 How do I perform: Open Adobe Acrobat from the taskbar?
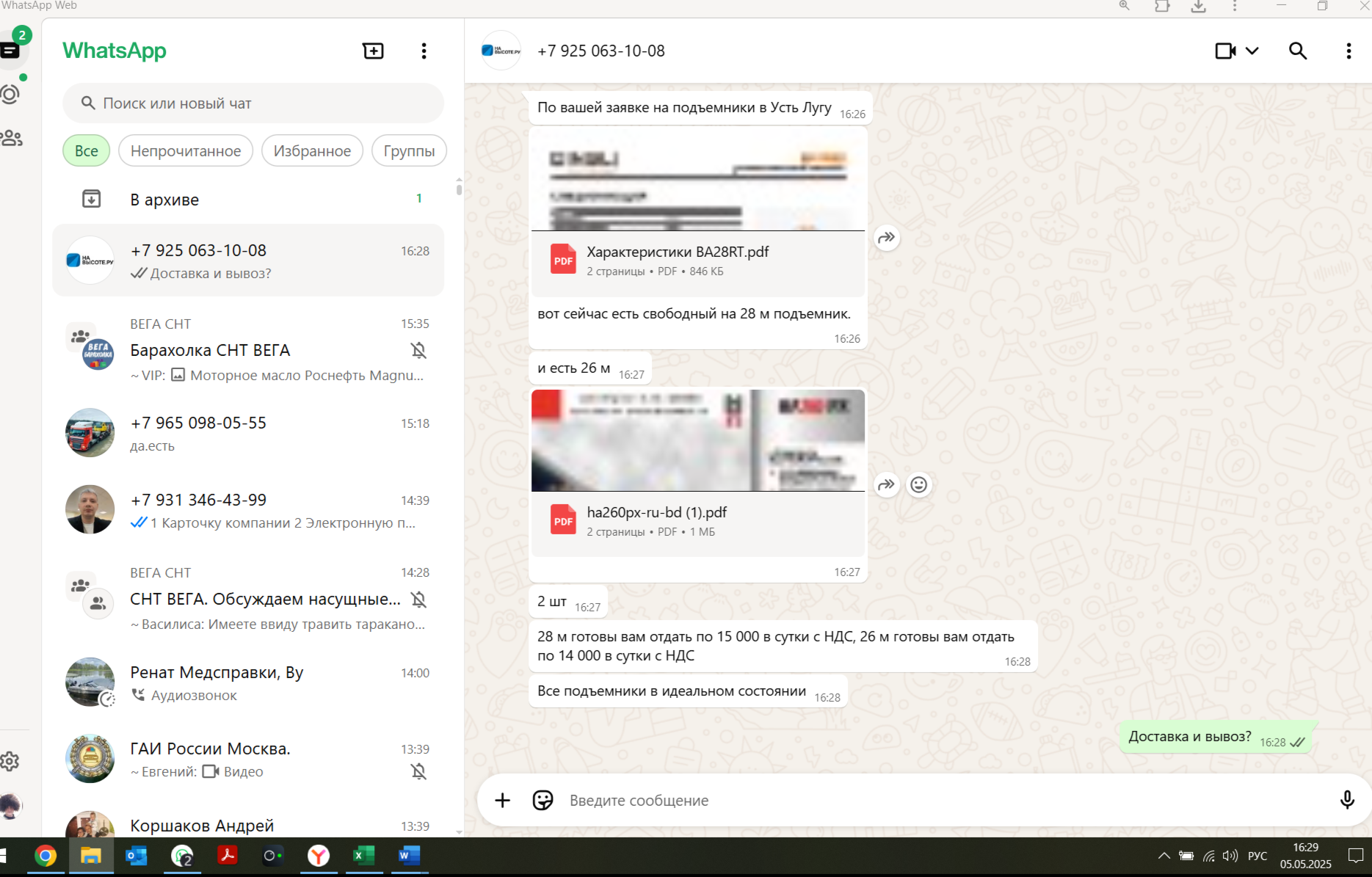pos(228,856)
